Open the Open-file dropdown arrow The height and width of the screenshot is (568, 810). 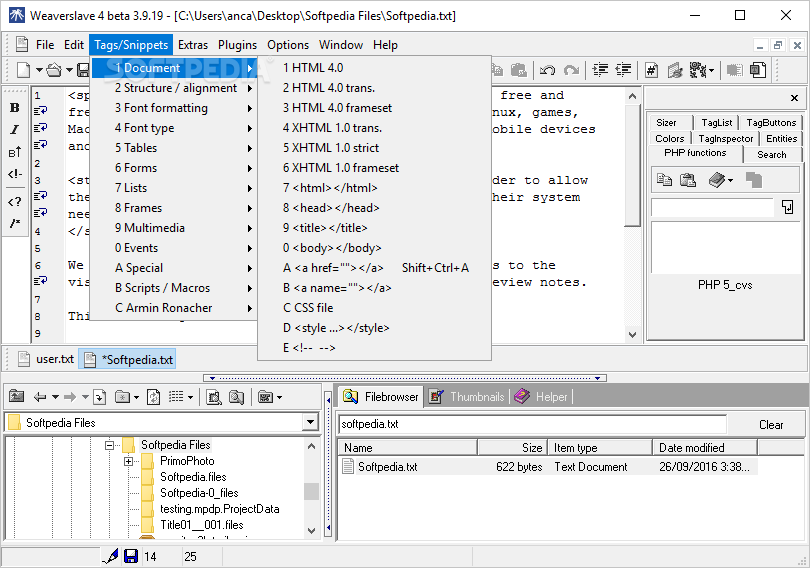69,70
